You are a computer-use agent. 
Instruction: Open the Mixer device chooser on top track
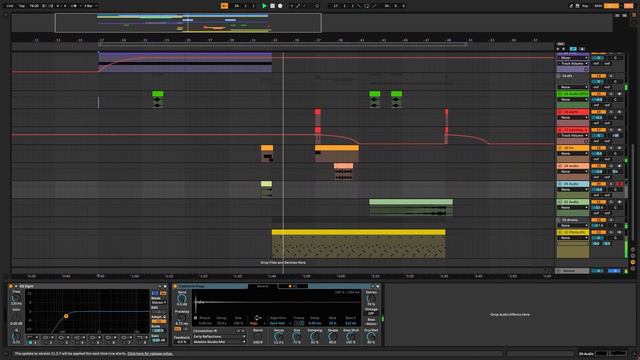point(573,58)
